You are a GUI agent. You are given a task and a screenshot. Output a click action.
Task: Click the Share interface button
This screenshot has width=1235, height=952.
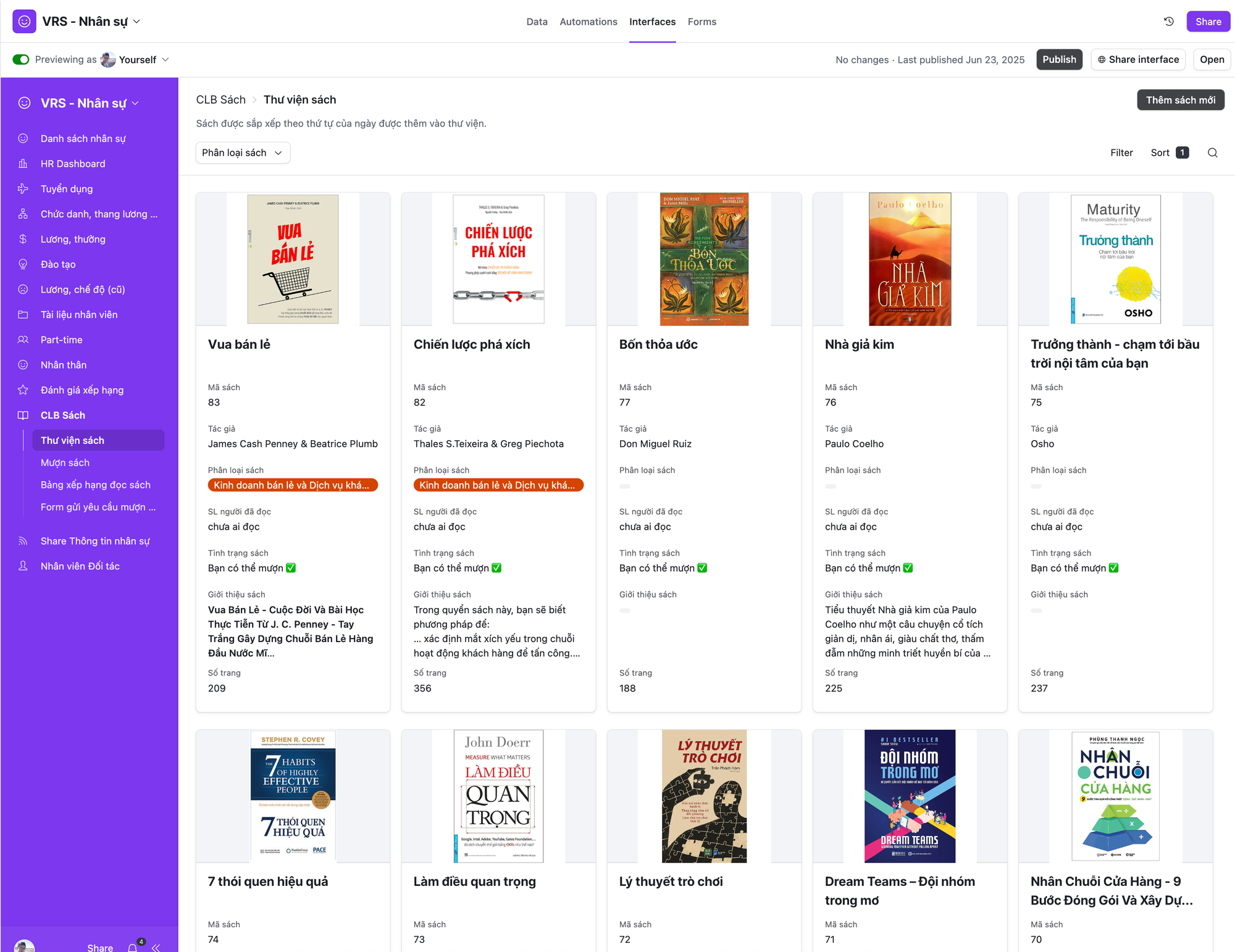(1137, 60)
